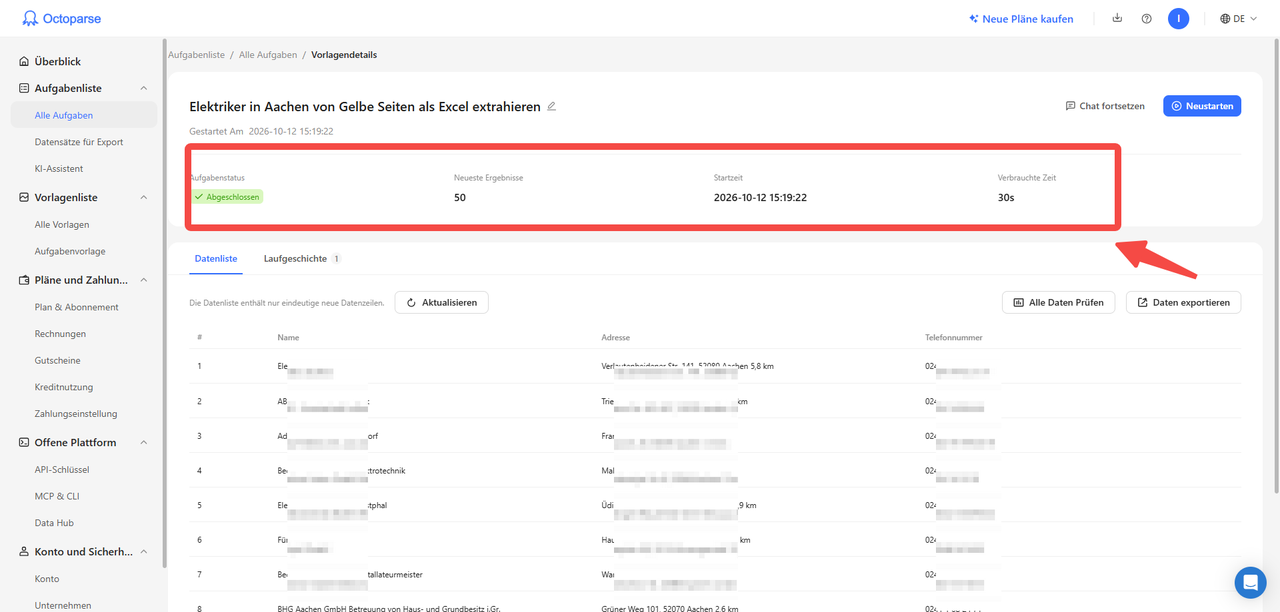The width and height of the screenshot is (1280, 612).
Task: Open the download icon in the top bar
Action: (1118, 19)
